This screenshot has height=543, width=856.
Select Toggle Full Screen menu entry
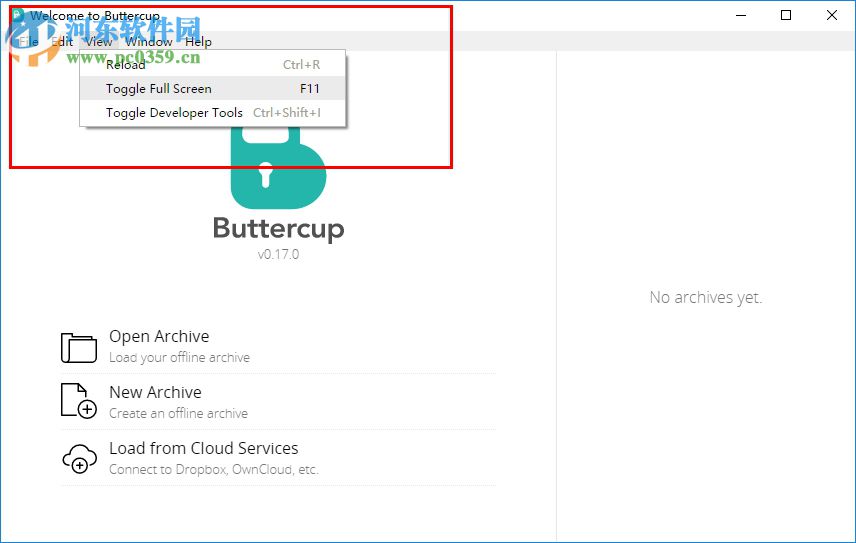pyautogui.click(x=212, y=88)
